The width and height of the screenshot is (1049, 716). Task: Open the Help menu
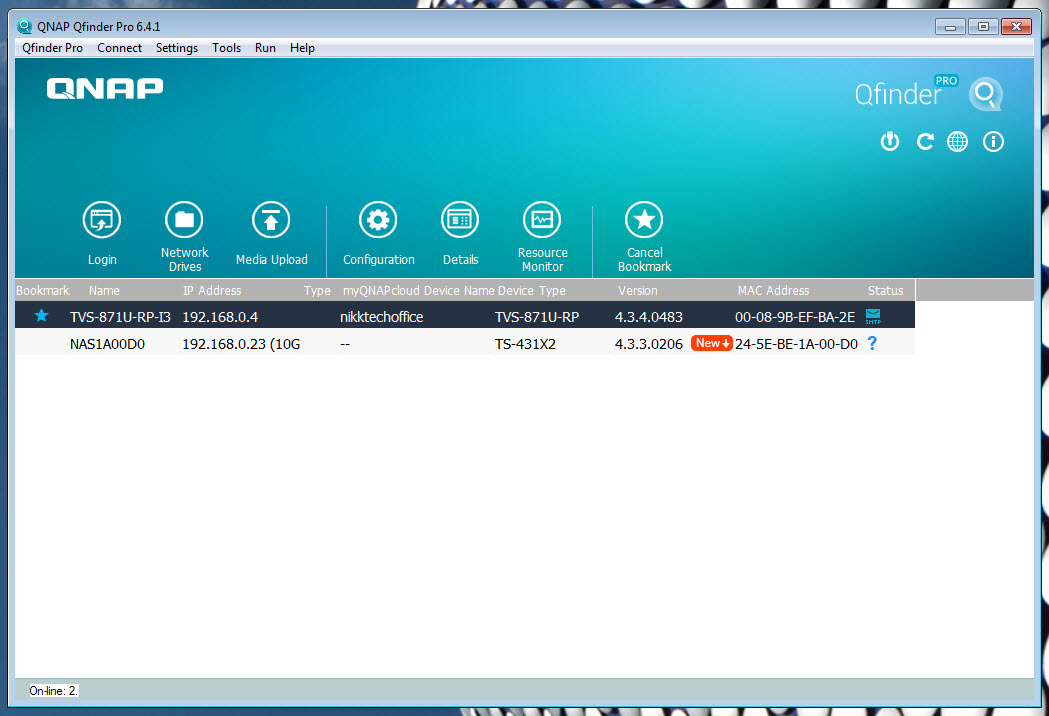pyautogui.click(x=302, y=48)
